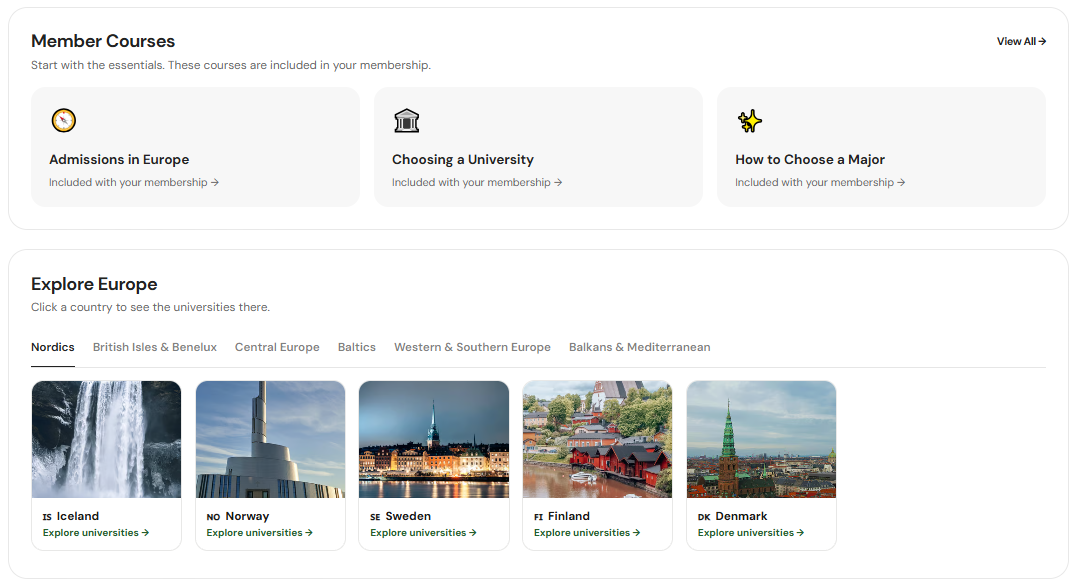The width and height of the screenshot is (1080, 588).
Task: Click 'Click a country to see the universities there.' text
Action: coord(150,307)
